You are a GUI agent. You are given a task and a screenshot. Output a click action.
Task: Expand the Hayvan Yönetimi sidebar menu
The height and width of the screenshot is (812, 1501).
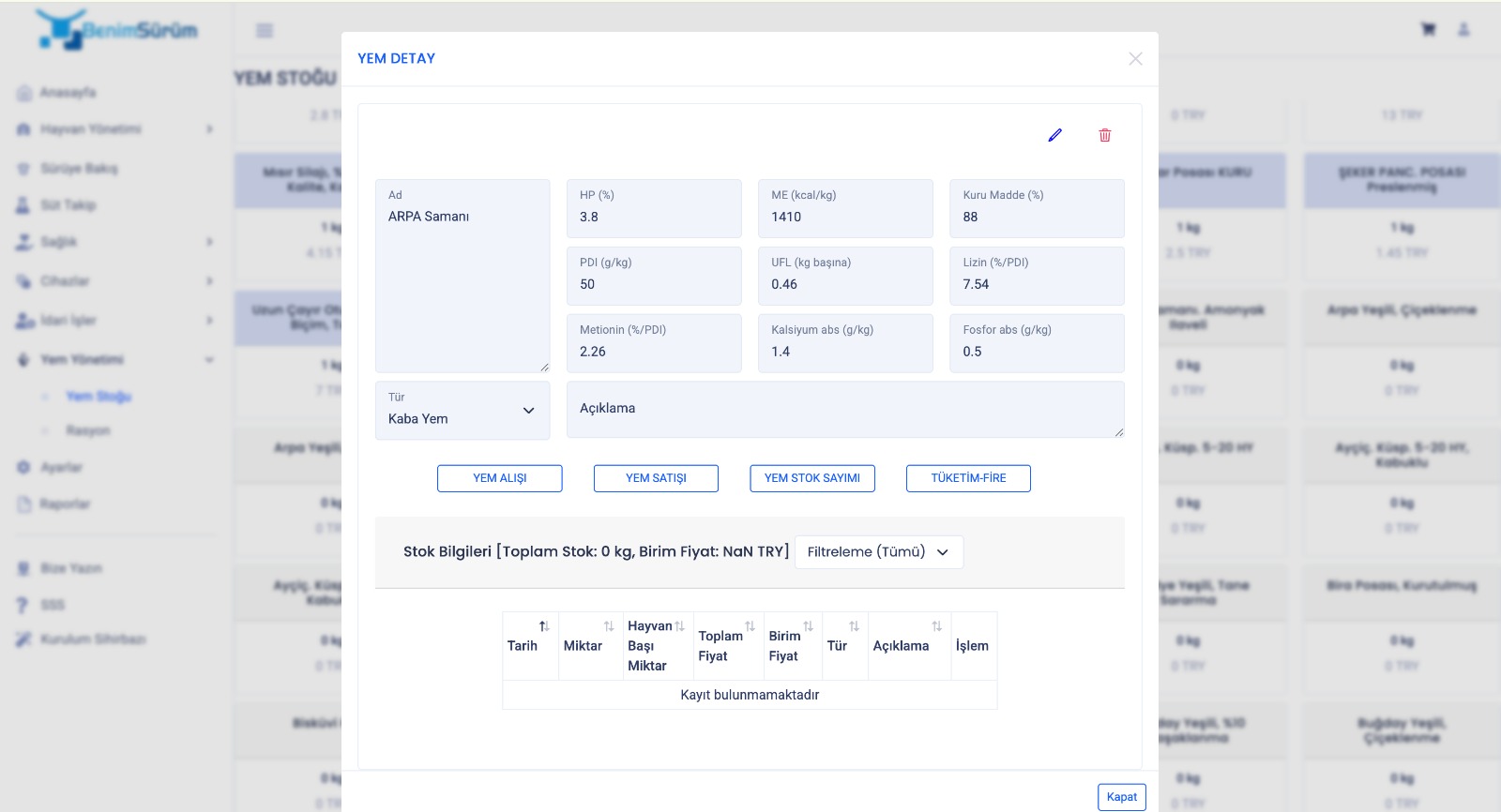tap(115, 129)
